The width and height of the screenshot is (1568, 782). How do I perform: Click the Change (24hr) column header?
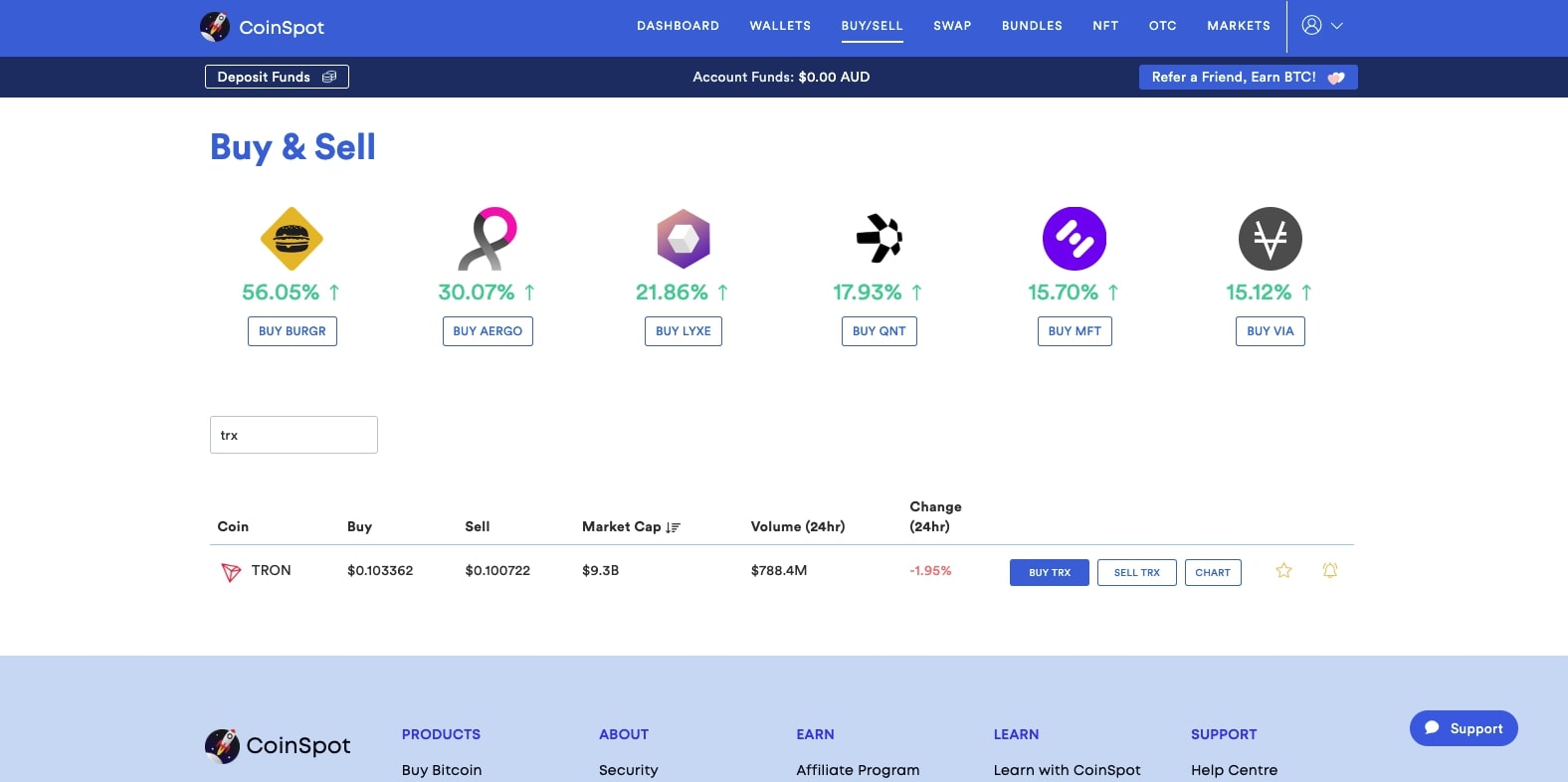[935, 516]
